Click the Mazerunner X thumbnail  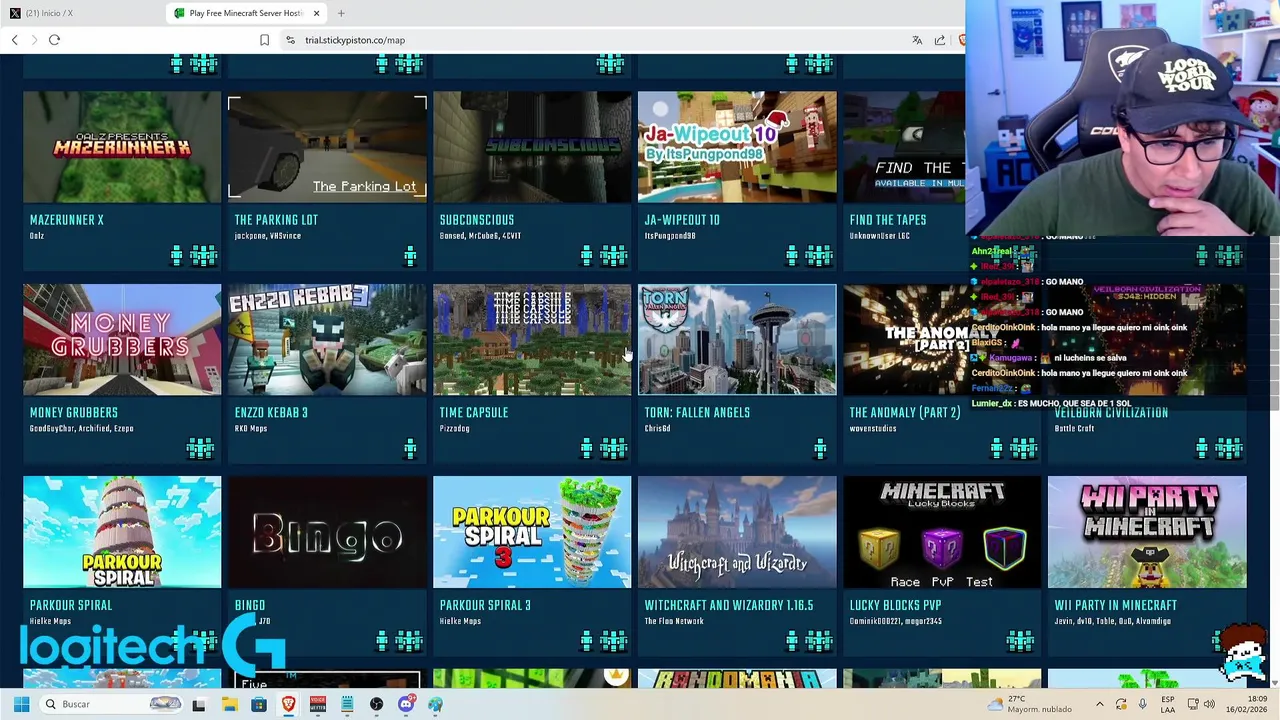click(122, 147)
